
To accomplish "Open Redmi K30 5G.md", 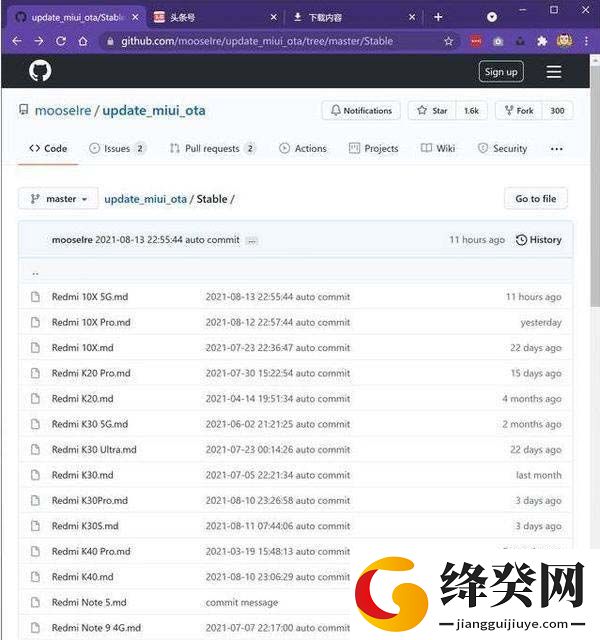I will coord(90,424).
